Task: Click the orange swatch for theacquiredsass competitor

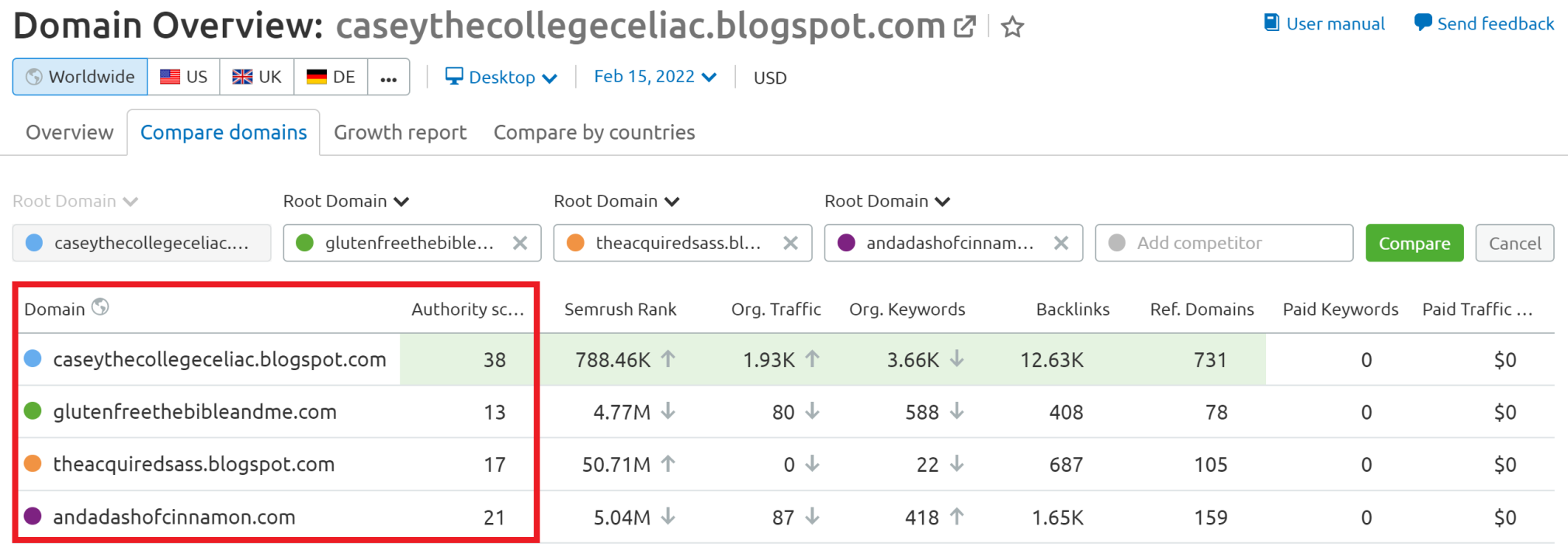Action: point(575,243)
